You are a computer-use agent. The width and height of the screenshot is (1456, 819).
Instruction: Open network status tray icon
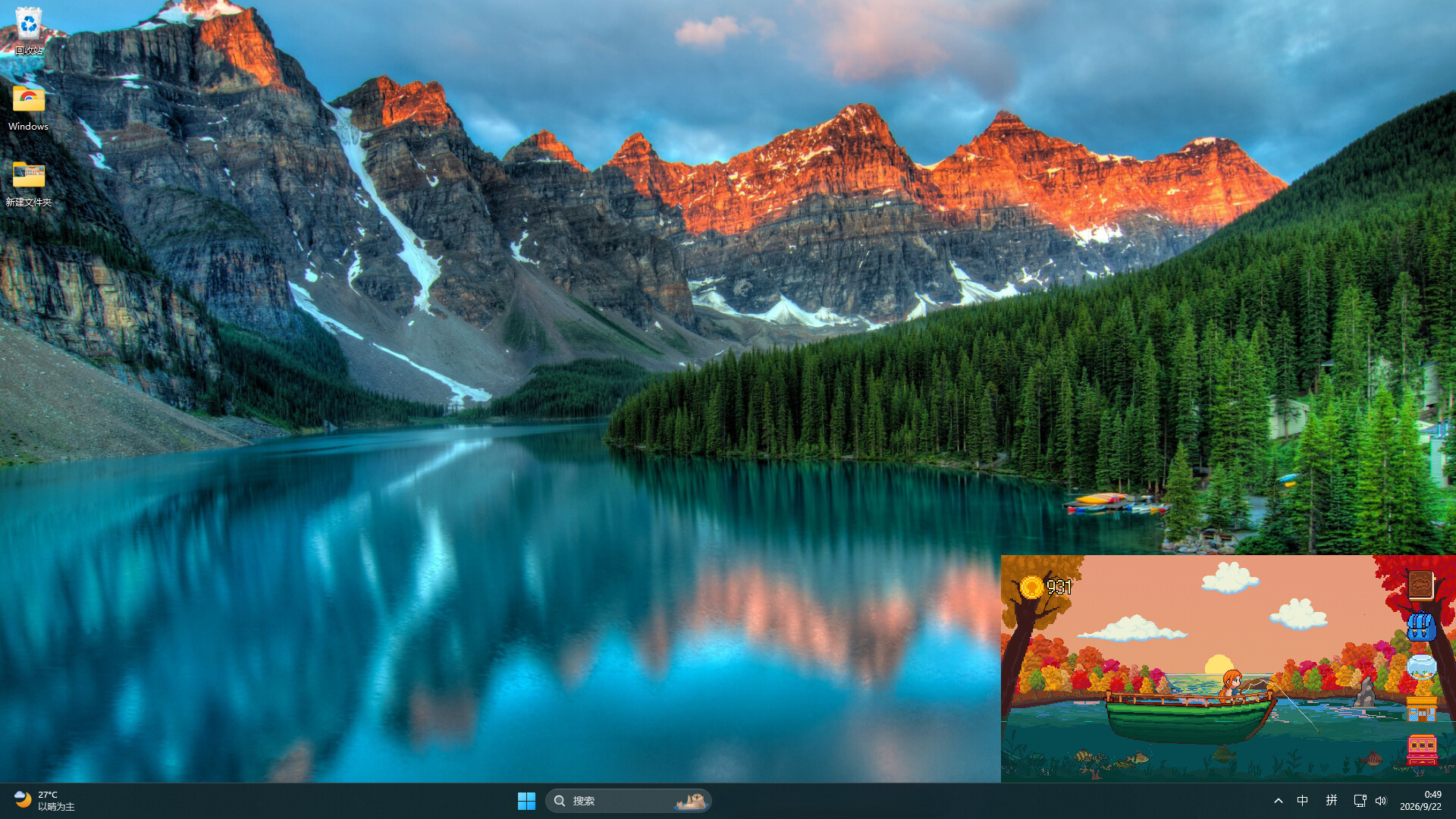1360,801
